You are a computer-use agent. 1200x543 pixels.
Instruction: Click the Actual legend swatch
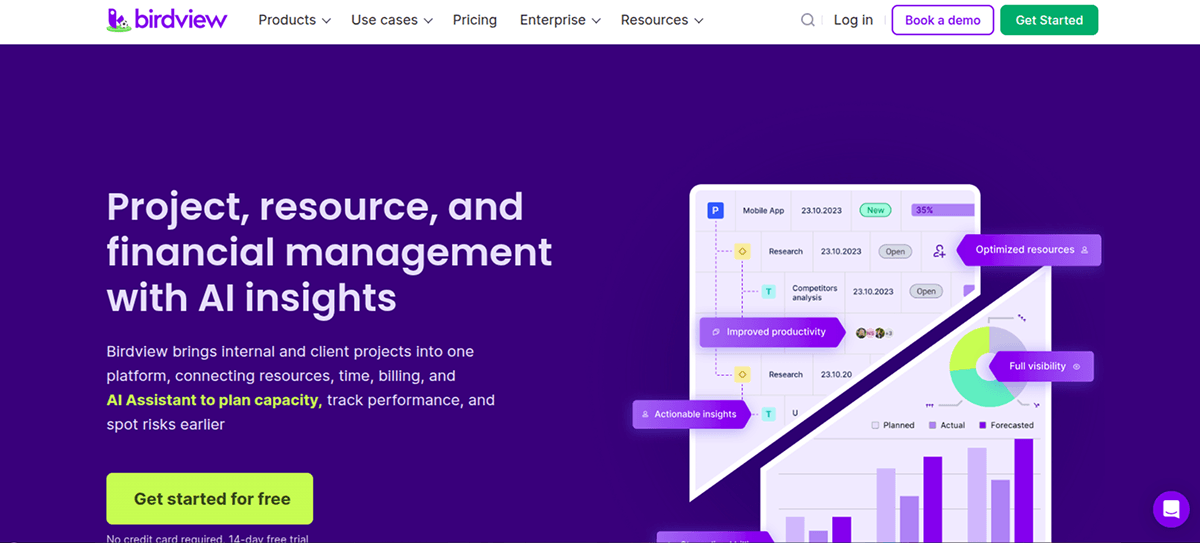point(933,425)
